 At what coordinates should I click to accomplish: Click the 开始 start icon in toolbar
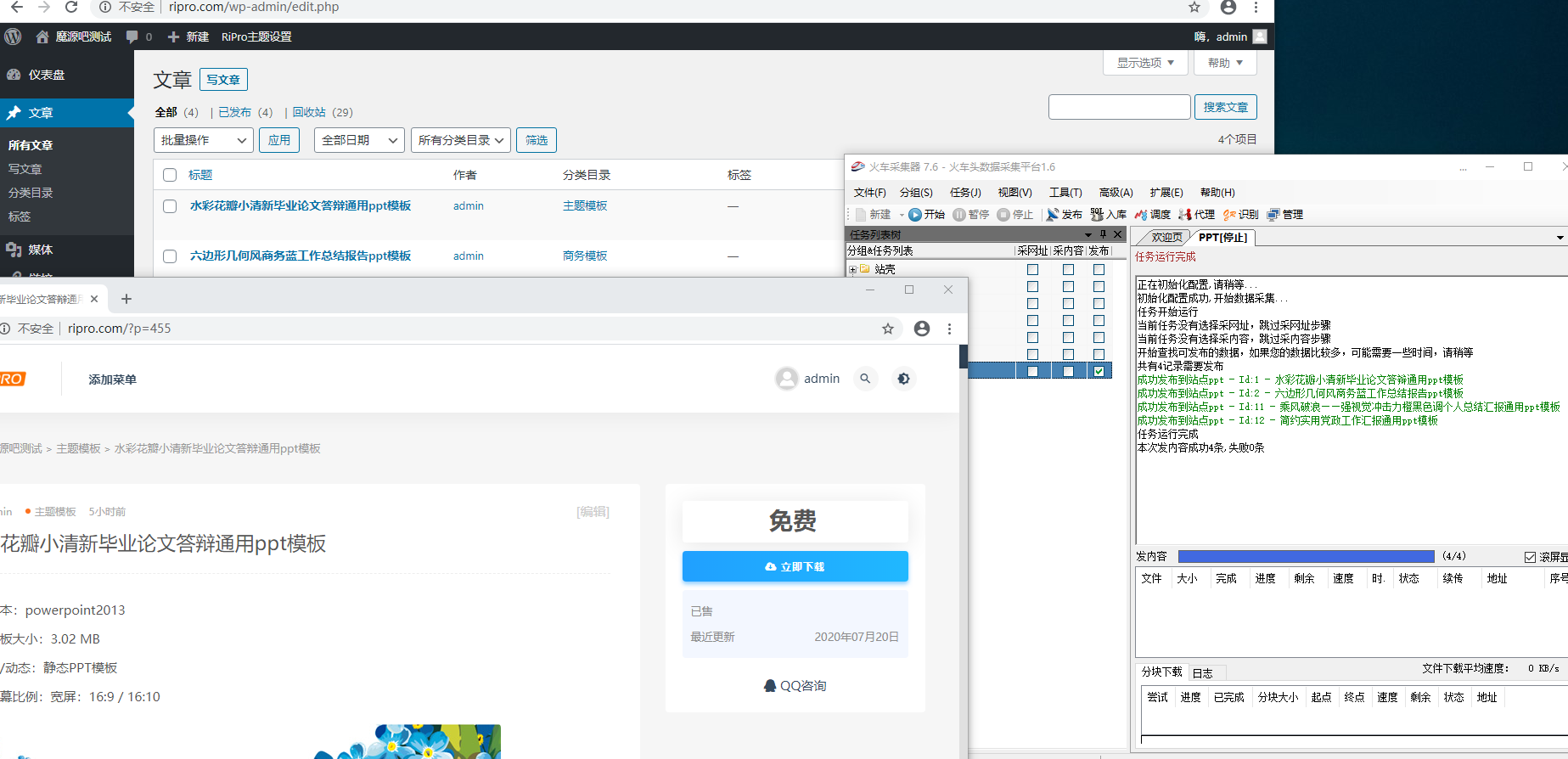915,215
